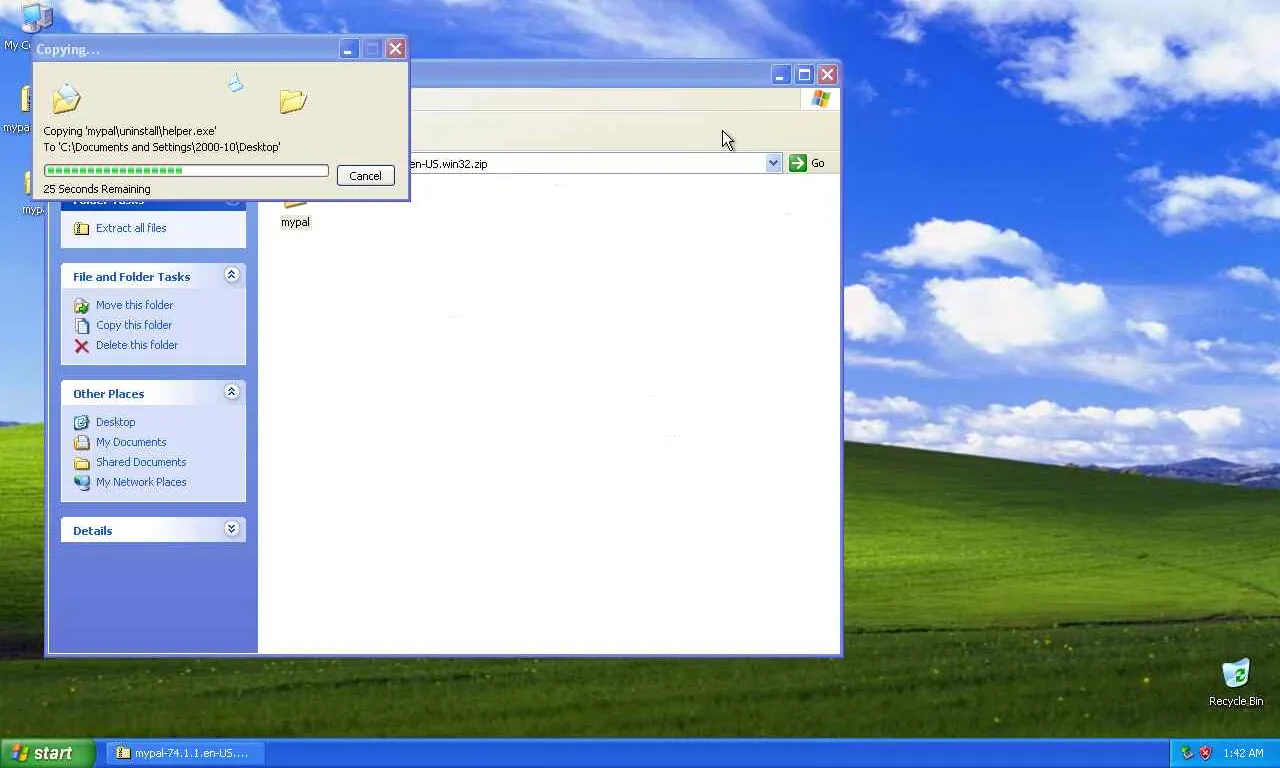Minimize the Explorer zip window
Viewport: 1280px width, 768px height.
click(781, 75)
